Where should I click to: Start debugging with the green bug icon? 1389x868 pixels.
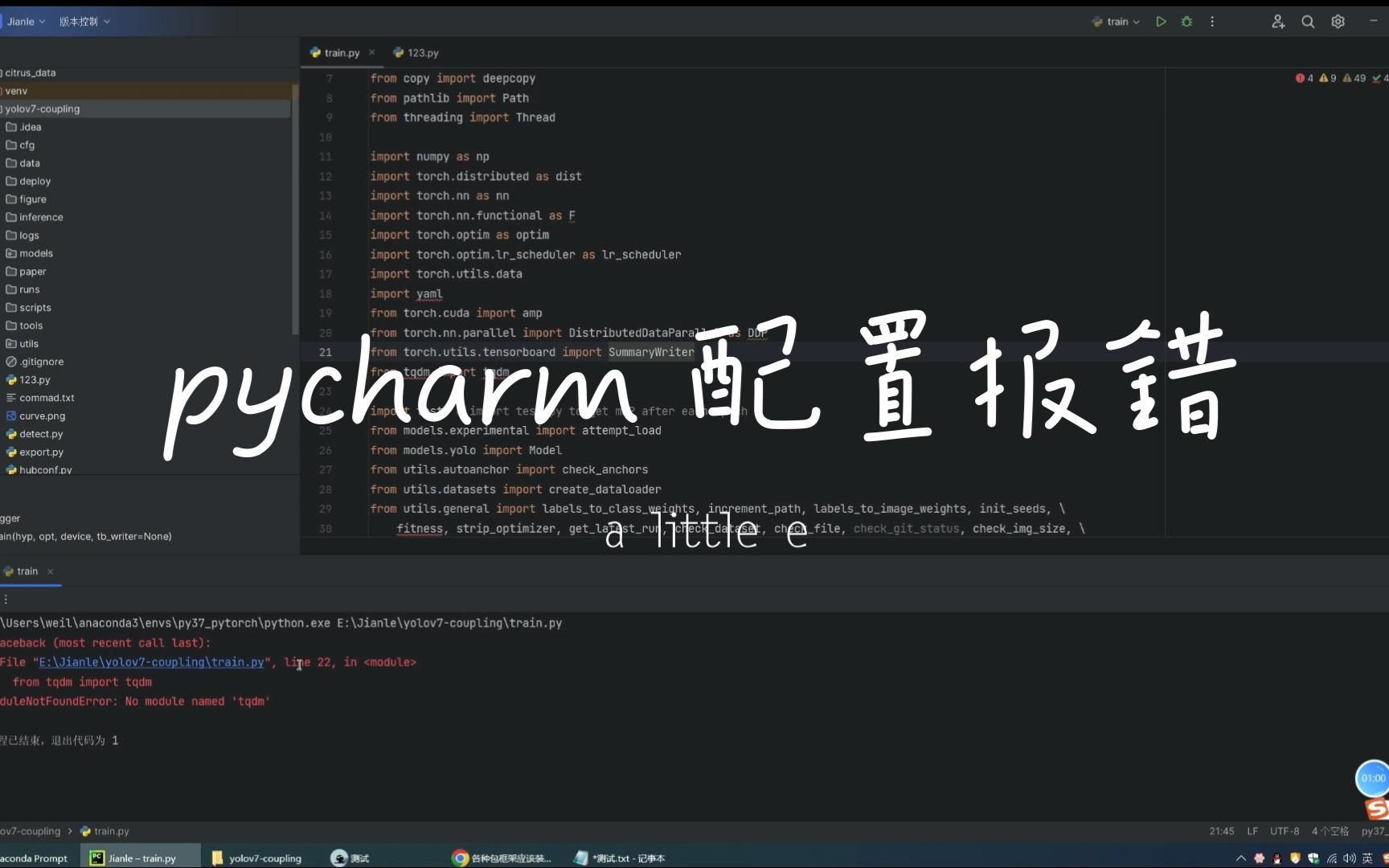tap(1186, 22)
